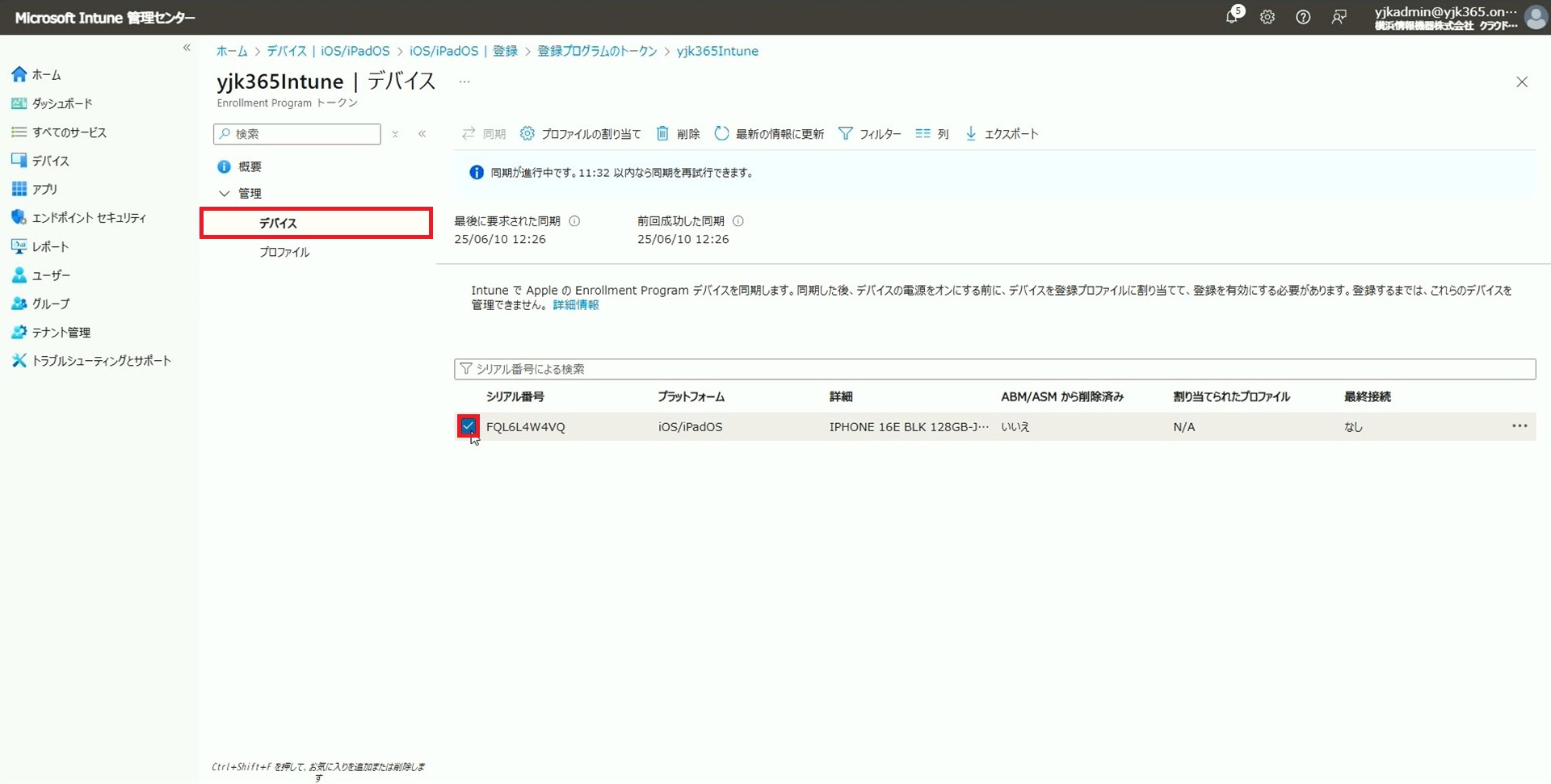1551x784 pixels.
Task: Open アプリ in the sidebar
Action: tap(35, 189)
